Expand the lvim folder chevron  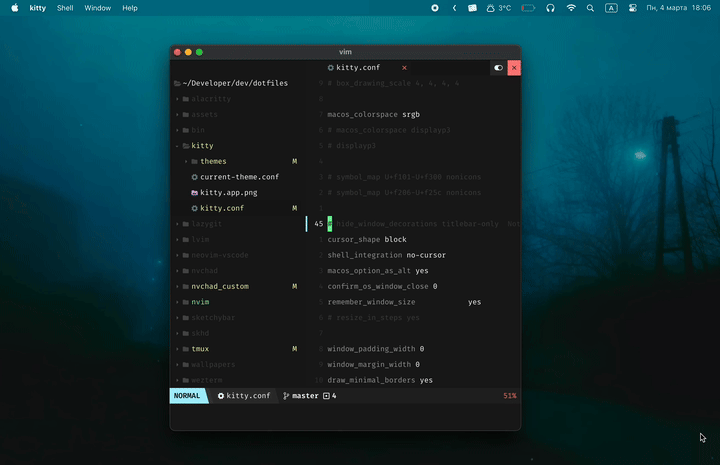177,240
